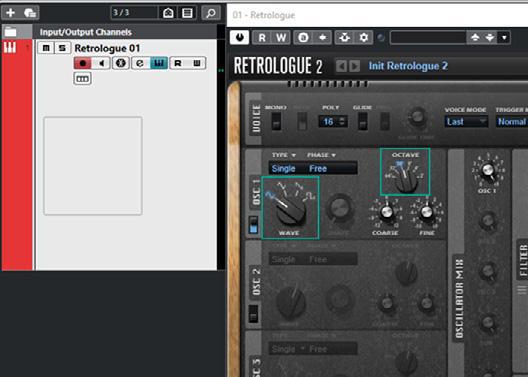Solo the Retrologue 01 track
Screen dimensions: 528x377
point(62,48)
